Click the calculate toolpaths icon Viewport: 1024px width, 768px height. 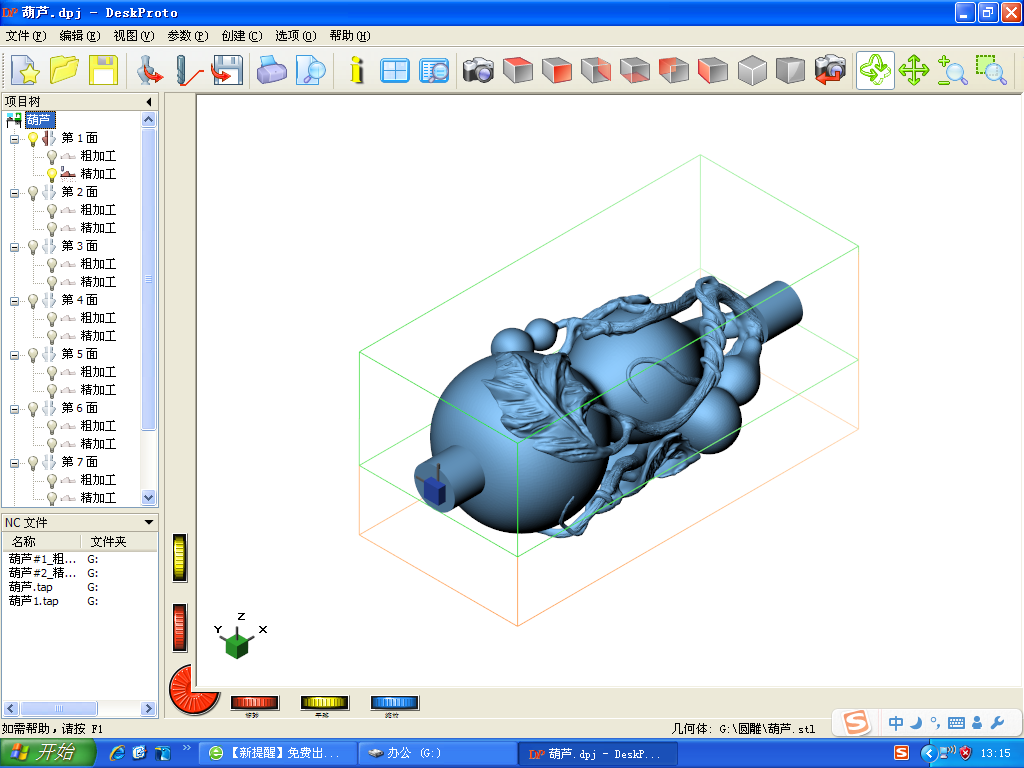pyautogui.click(x=188, y=70)
